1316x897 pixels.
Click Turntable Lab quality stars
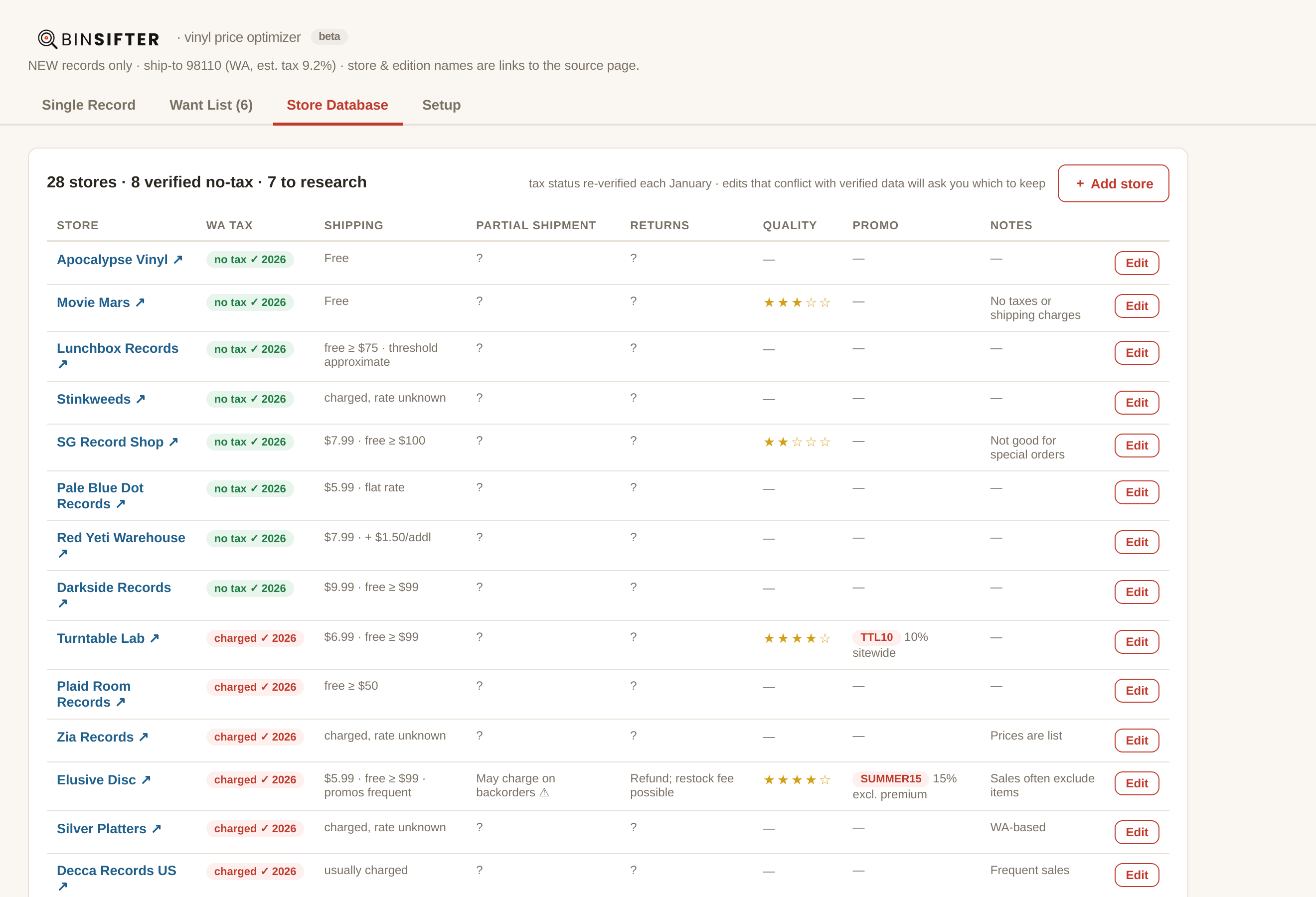click(797, 639)
